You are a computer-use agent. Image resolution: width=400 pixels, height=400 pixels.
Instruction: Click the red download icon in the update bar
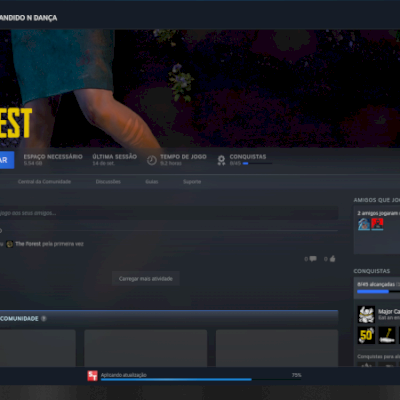click(x=92, y=376)
